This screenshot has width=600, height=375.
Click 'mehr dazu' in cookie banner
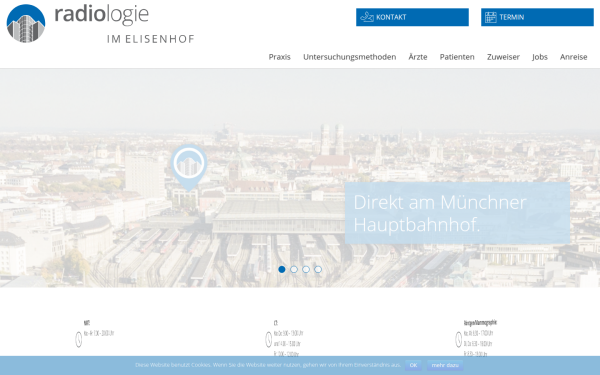coord(445,365)
